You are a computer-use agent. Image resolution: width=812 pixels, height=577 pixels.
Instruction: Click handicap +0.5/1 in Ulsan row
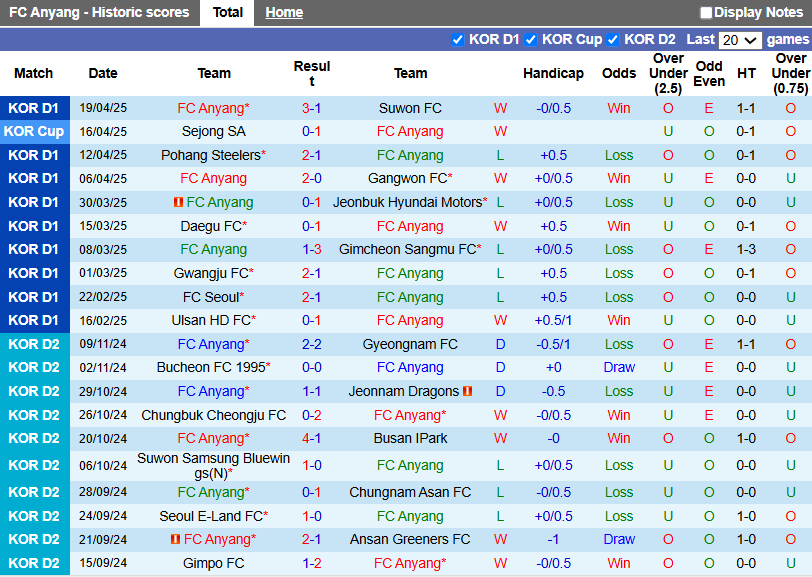553,321
